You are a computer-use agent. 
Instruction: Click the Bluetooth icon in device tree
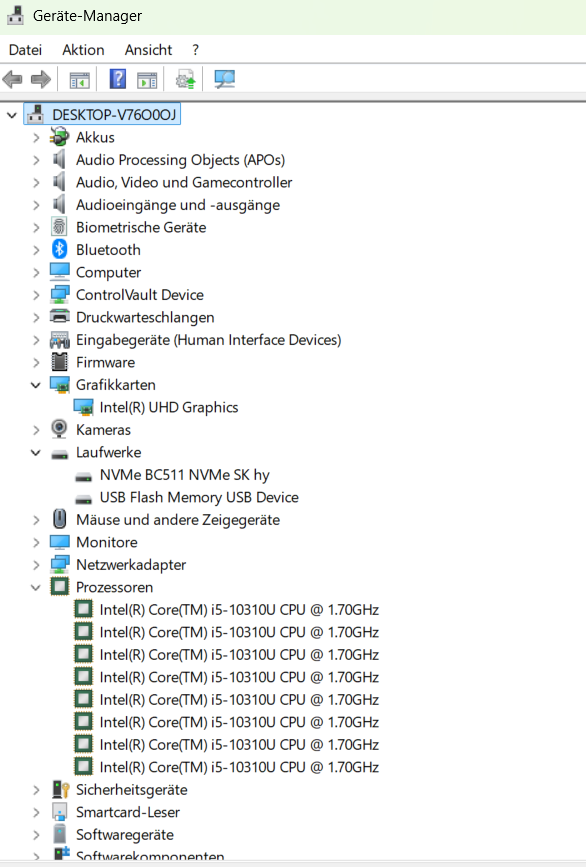pyautogui.click(x=60, y=249)
